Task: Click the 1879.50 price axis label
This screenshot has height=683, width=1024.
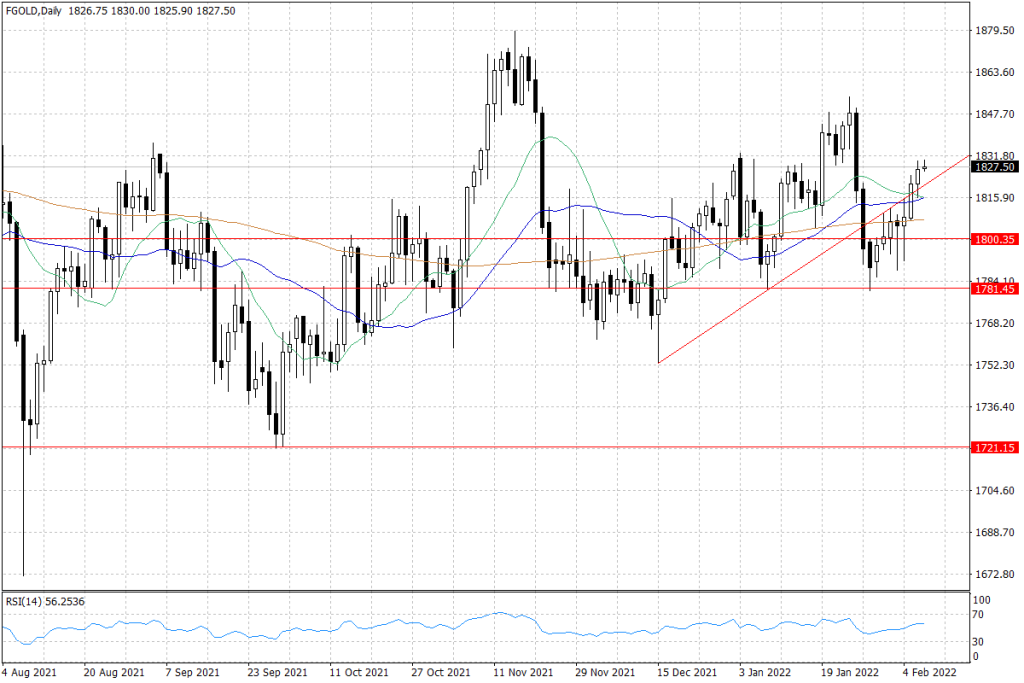Action: pos(994,31)
